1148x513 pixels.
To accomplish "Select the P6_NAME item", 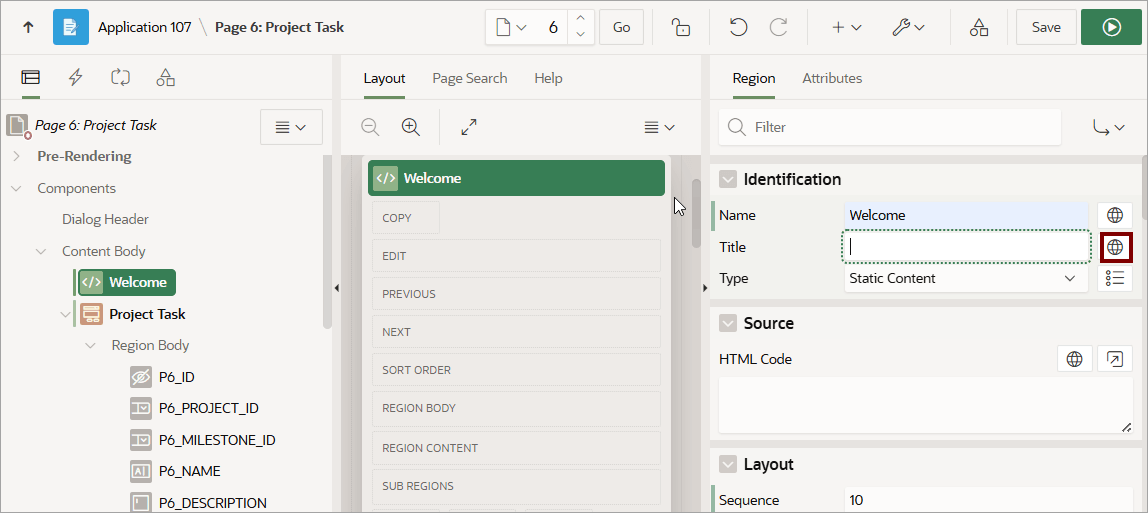I will tap(174, 471).
